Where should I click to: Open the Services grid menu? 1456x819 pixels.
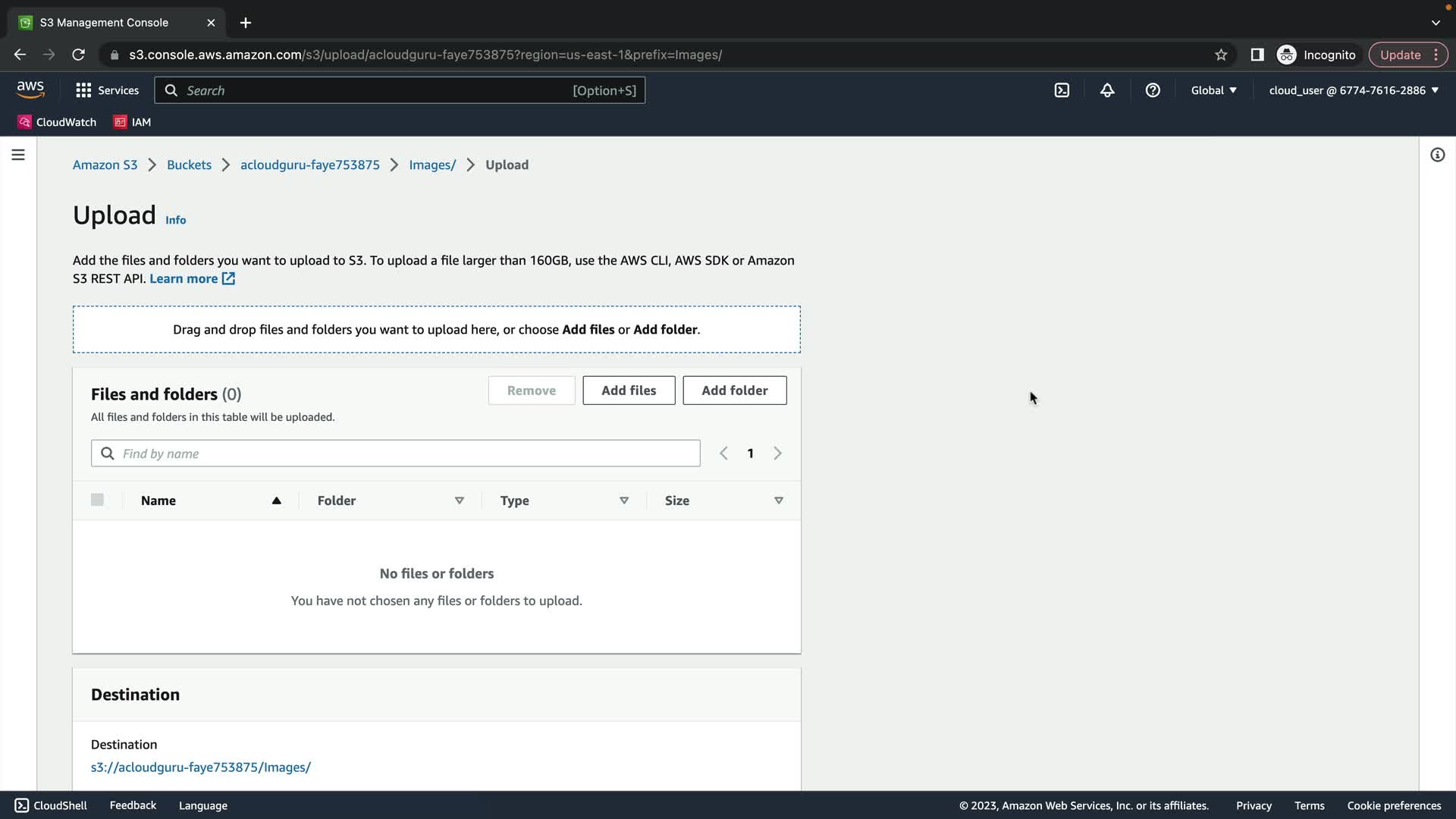108,90
